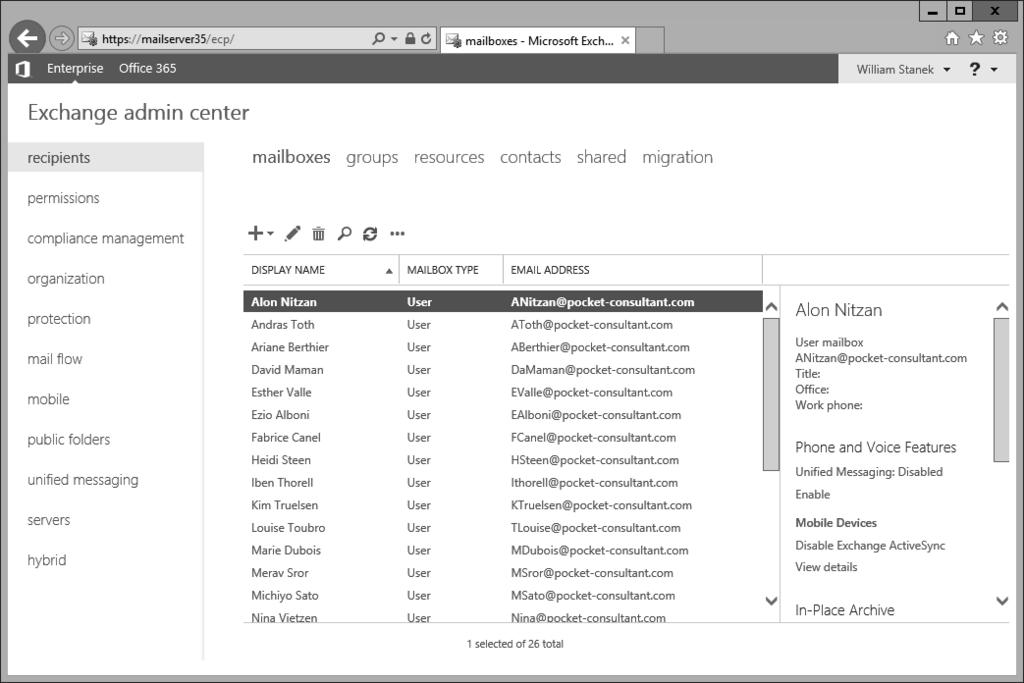Open the Help question mark icon
This screenshot has height=683, width=1024.
point(974,69)
